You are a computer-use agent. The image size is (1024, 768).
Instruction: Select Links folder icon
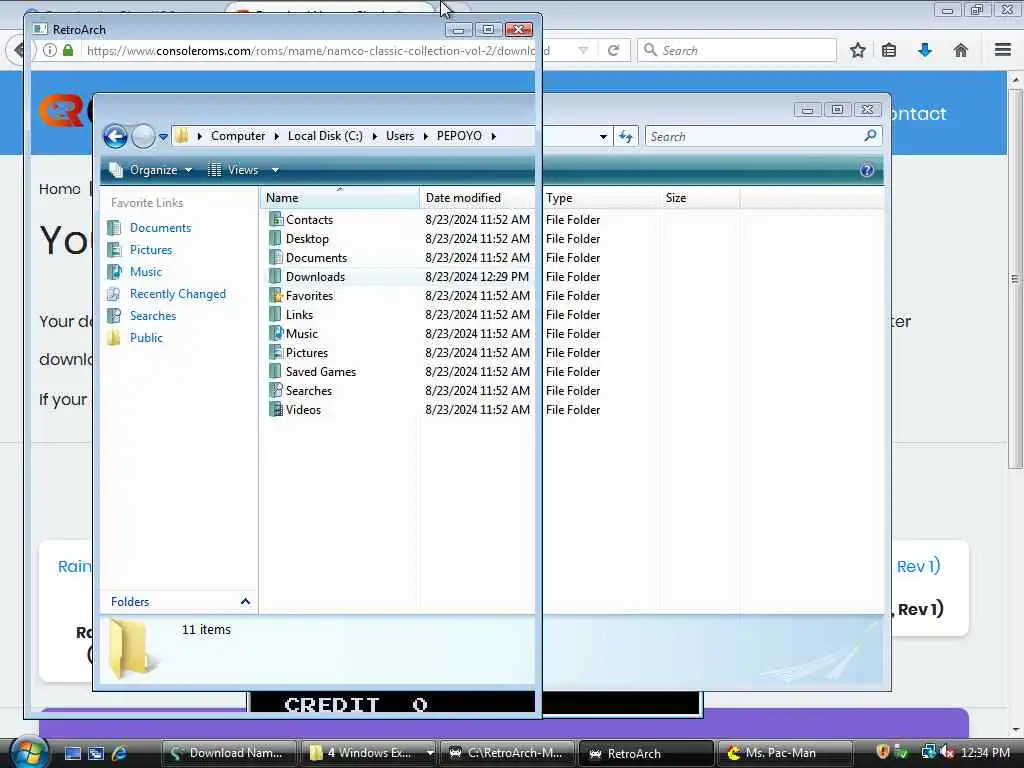(x=276, y=314)
